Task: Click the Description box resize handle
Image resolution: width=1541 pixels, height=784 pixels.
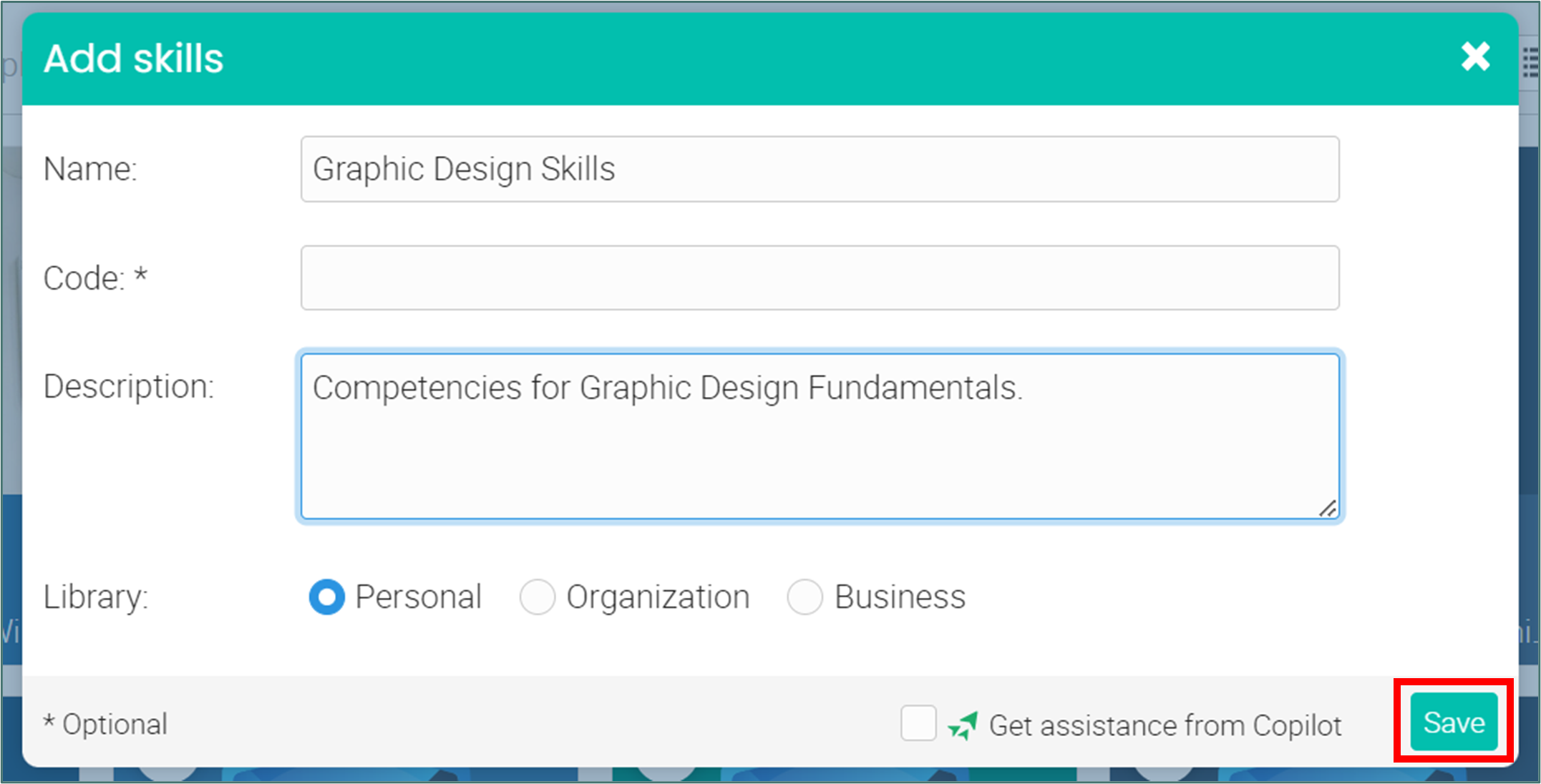Action: pyautogui.click(x=1328, y=508)
